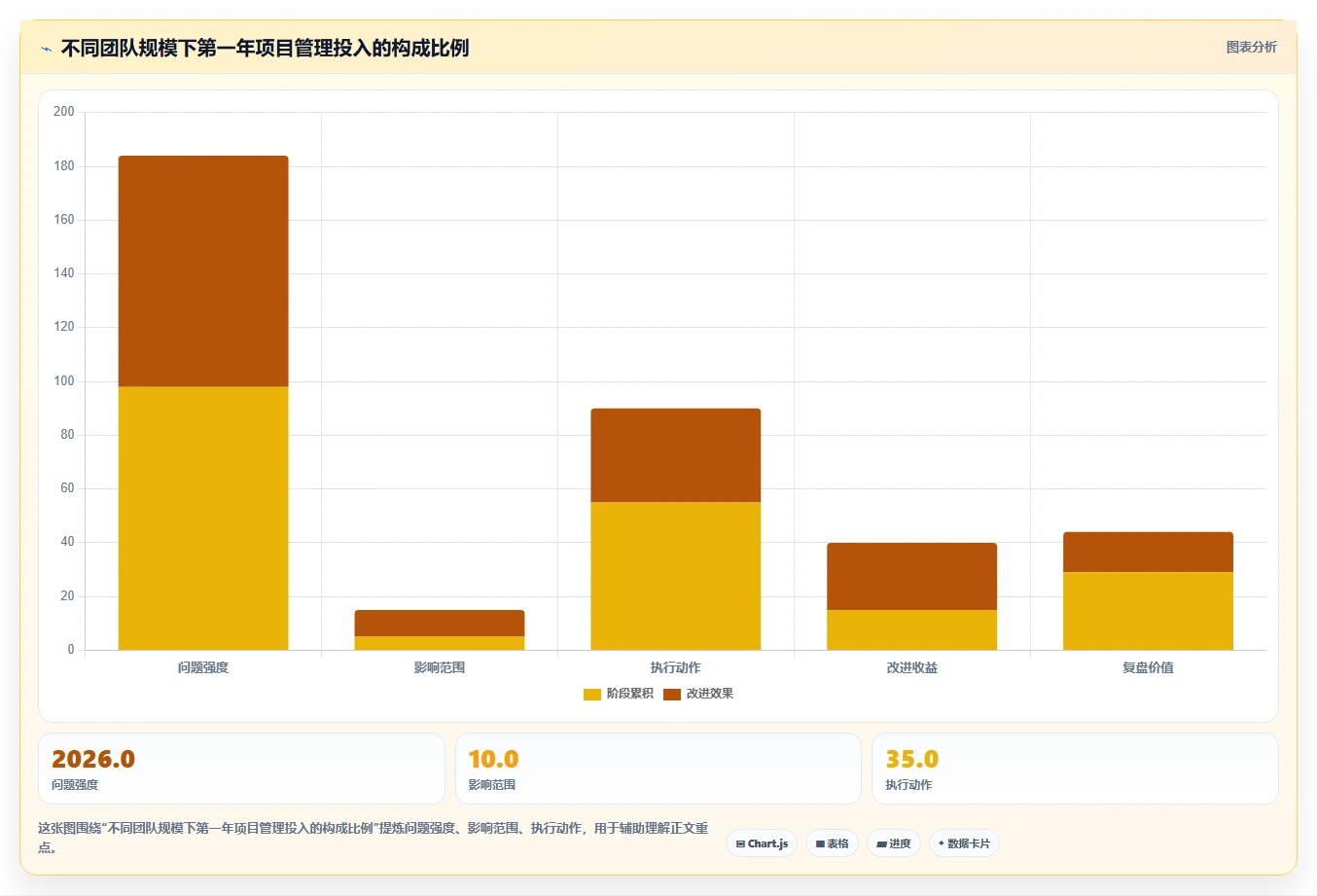
Task: Click the yellow segment of 复盘价值 bar
Action: click(1148, 611)
